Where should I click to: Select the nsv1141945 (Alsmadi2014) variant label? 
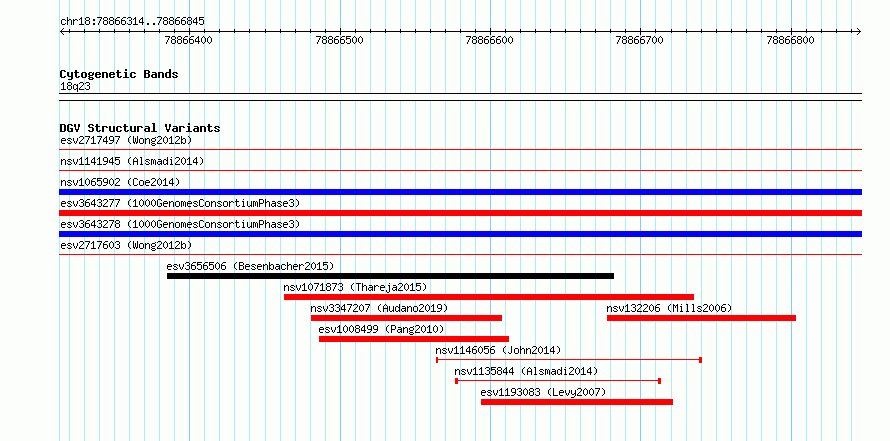point(132,161)
